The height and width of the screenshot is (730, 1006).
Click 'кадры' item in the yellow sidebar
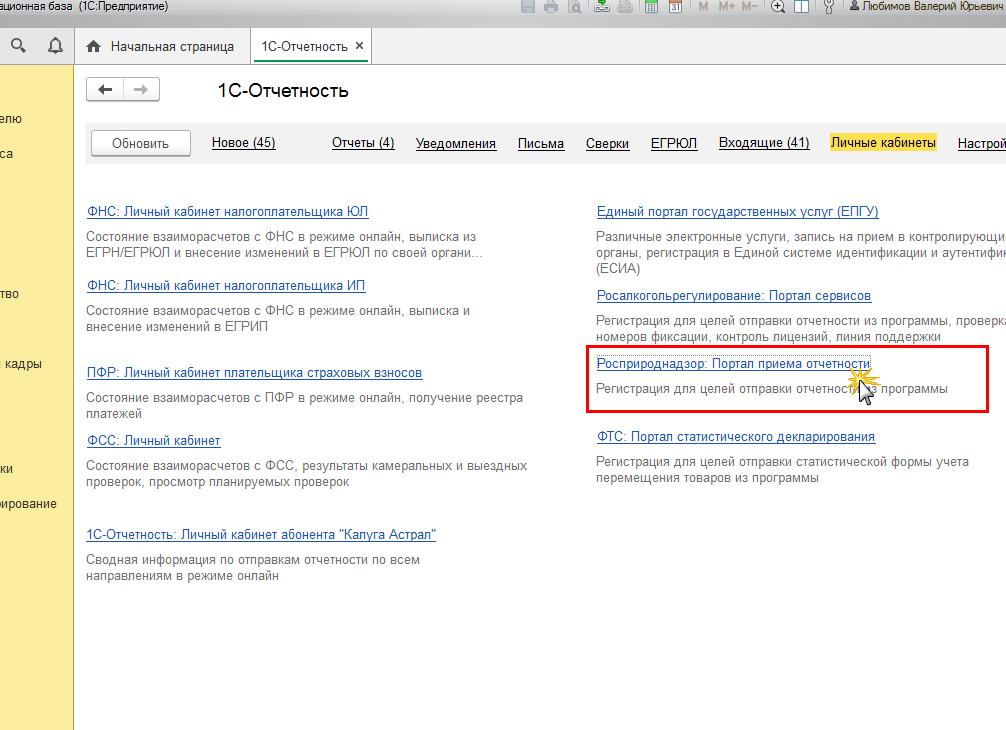click(x=23, y=364)
